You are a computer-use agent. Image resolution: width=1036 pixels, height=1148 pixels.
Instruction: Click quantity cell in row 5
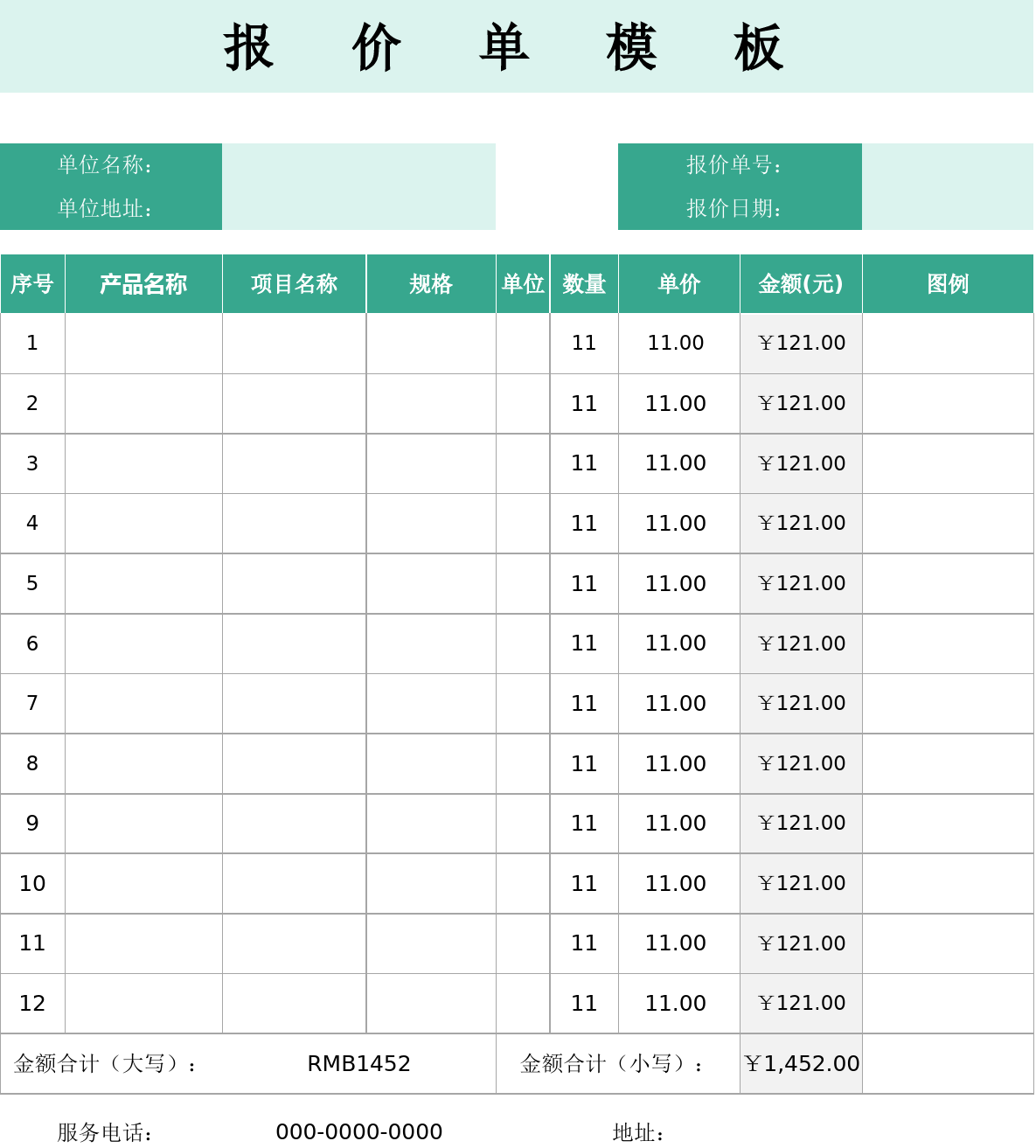click(x=584, y=584)
